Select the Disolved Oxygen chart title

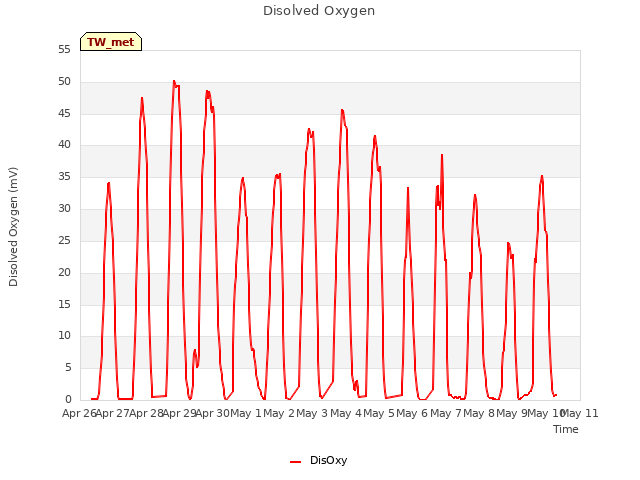click(x=319, y=11)
